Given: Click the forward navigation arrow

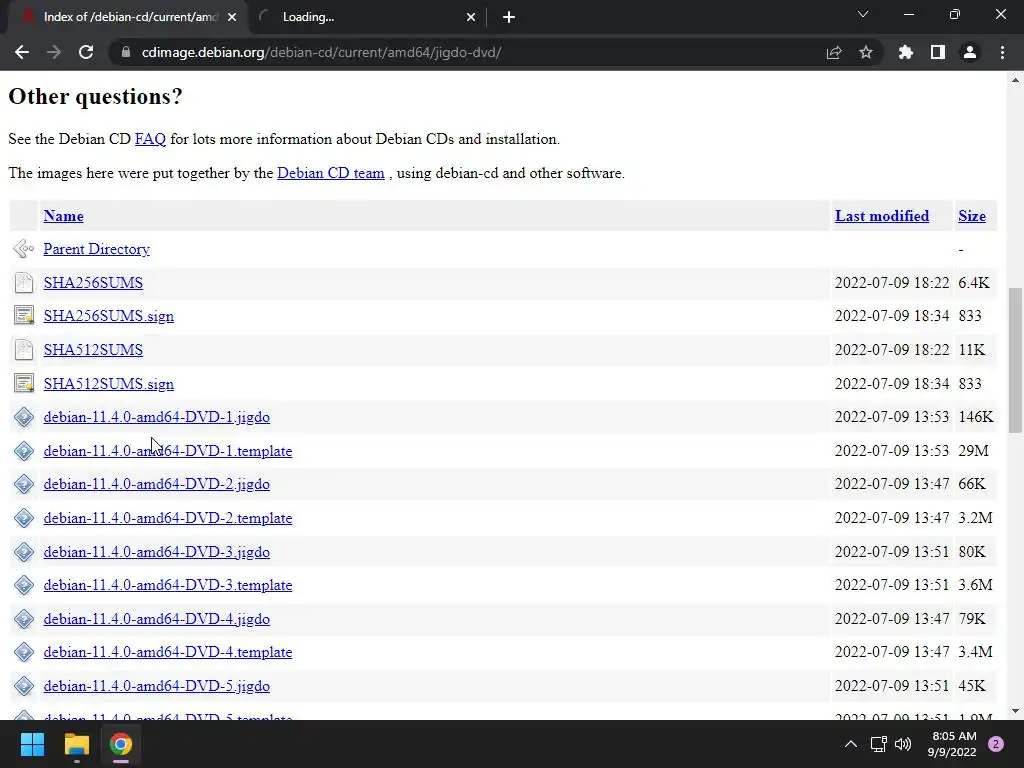Looking at the screenshot, I should [x=54, y=52].
